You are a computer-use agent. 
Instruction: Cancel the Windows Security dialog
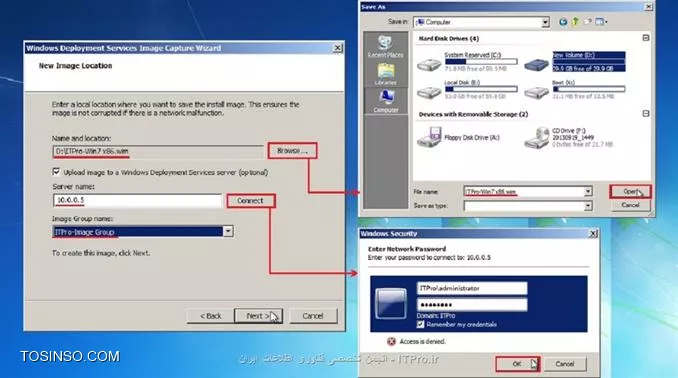(565, 364)
